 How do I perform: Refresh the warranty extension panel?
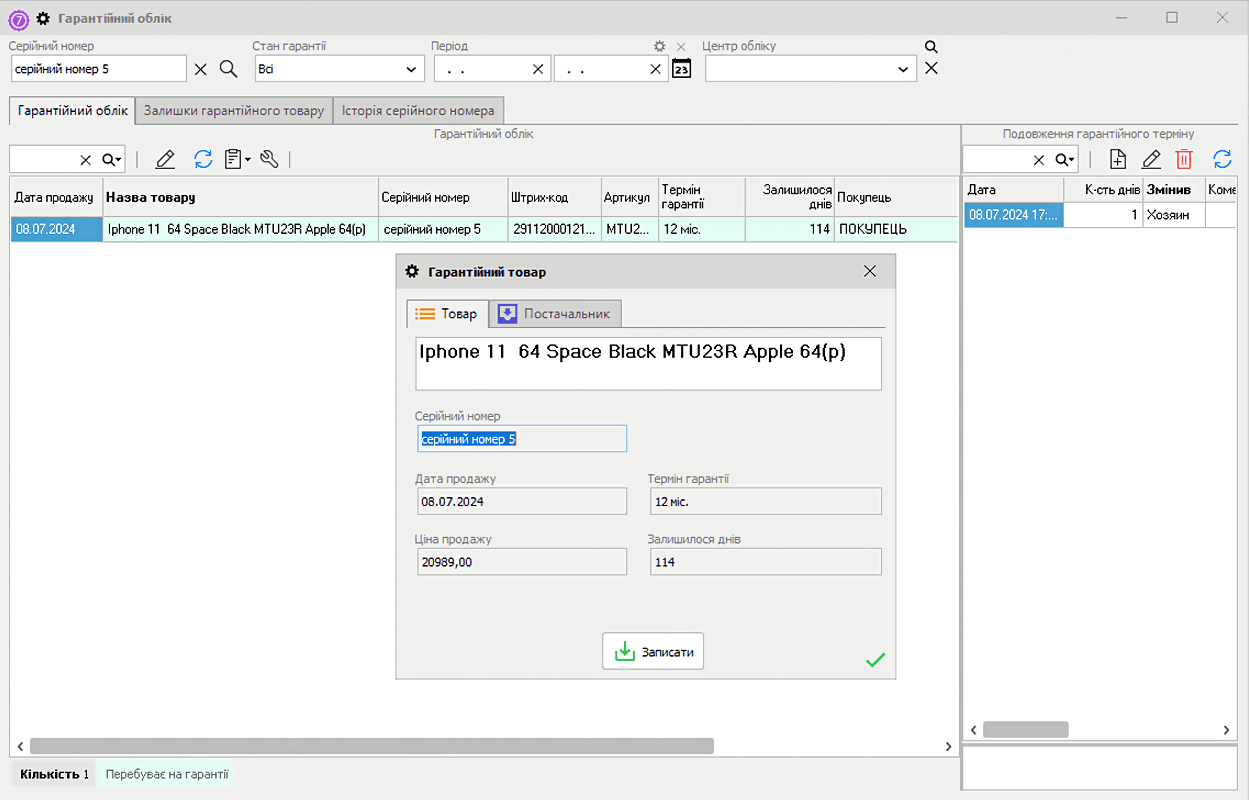[1222, 159]
